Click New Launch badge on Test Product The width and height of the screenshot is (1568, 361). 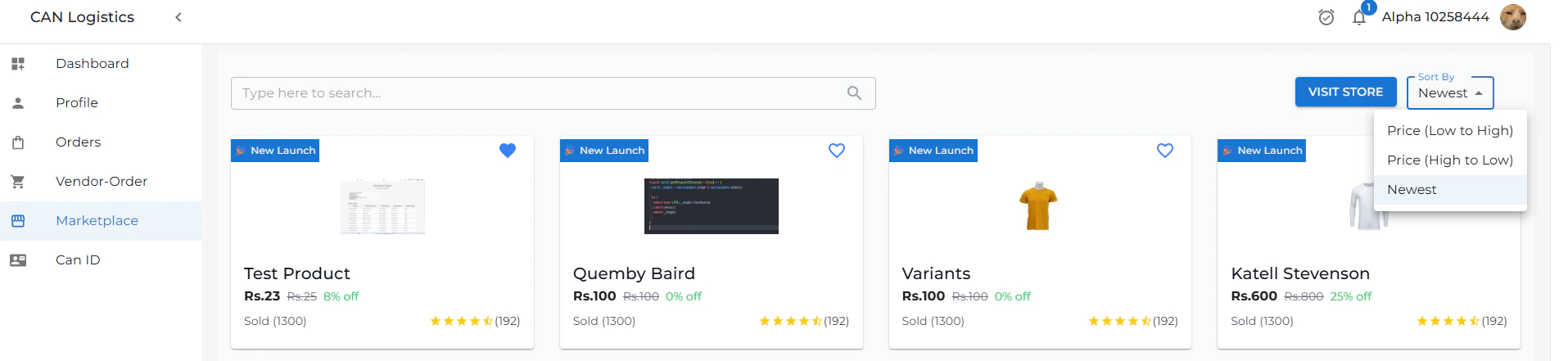pyautogui.click(x=275, y=151)
